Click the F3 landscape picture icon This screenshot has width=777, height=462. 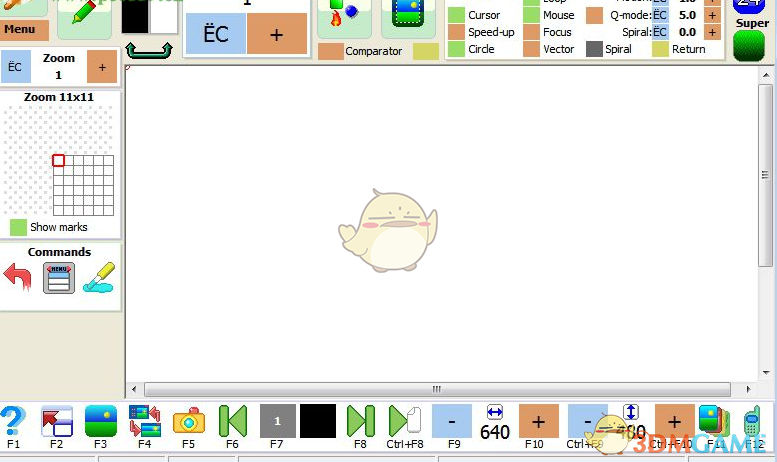point(101,421)
